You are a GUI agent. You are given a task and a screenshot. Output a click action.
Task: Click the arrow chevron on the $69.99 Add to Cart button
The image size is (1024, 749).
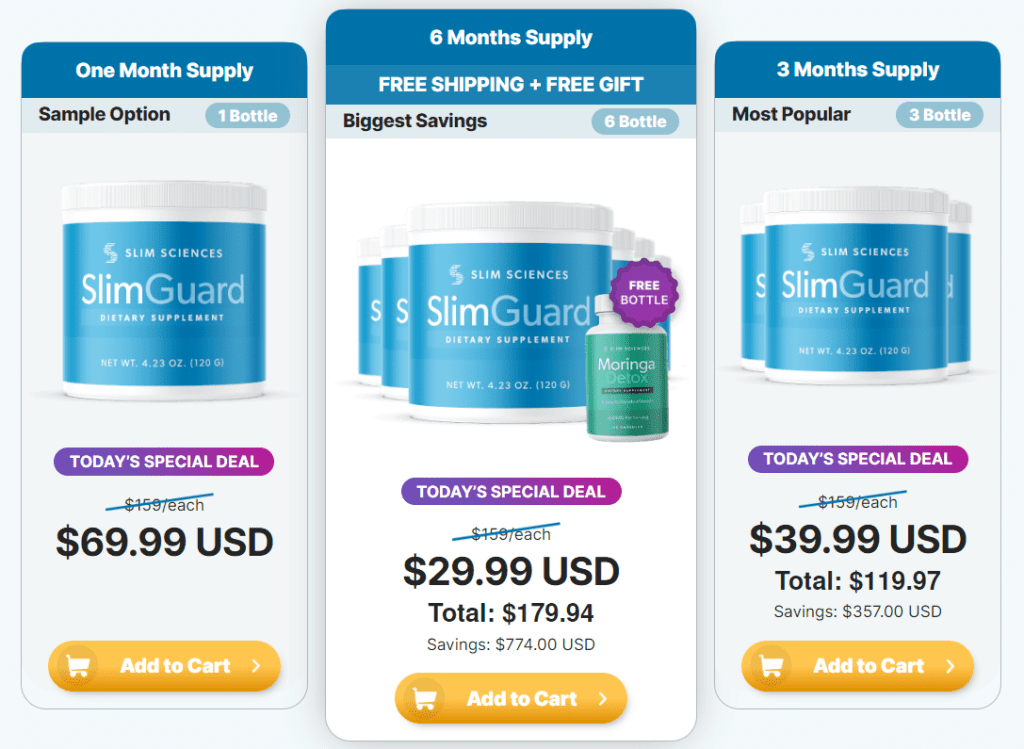(x=256, y=666)
